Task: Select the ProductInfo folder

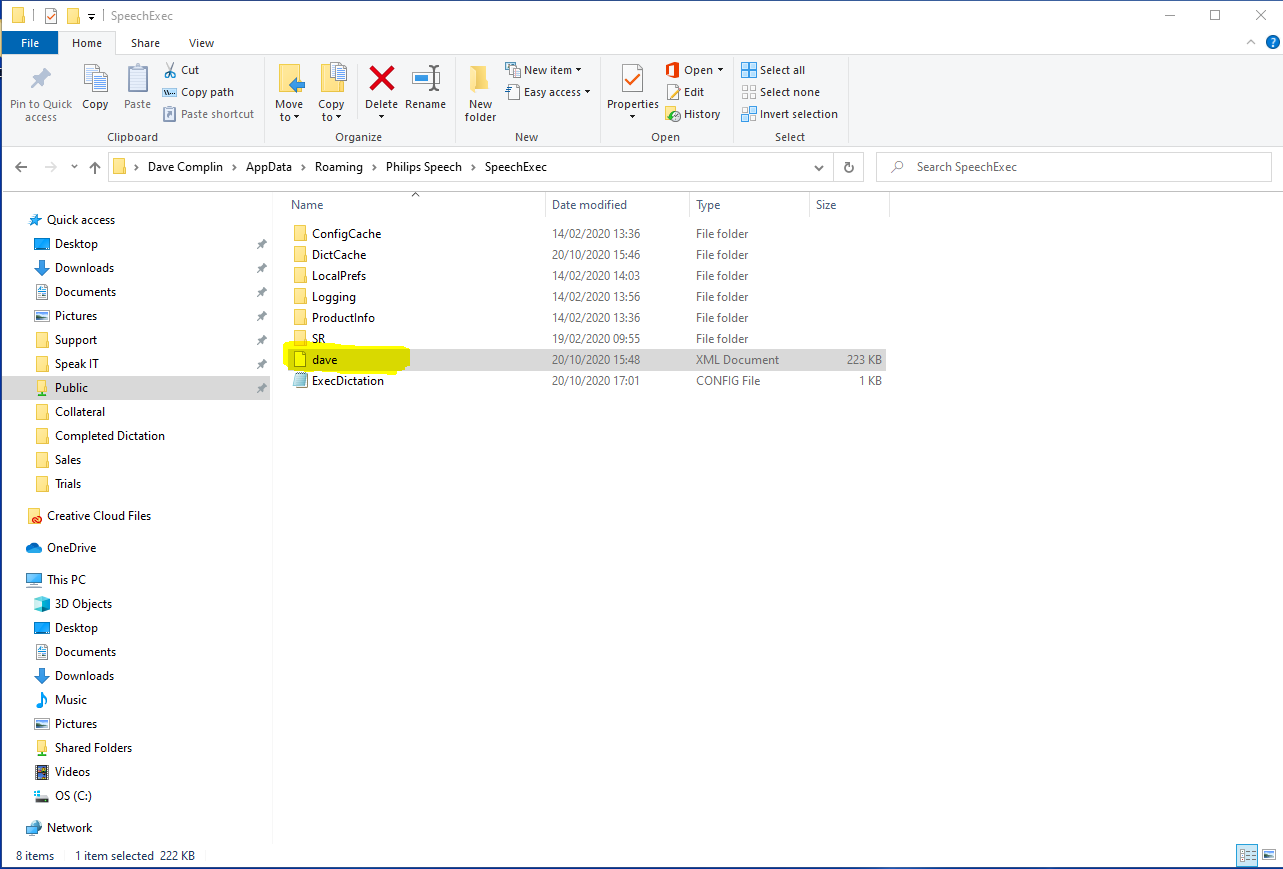Action: point(343,318)
